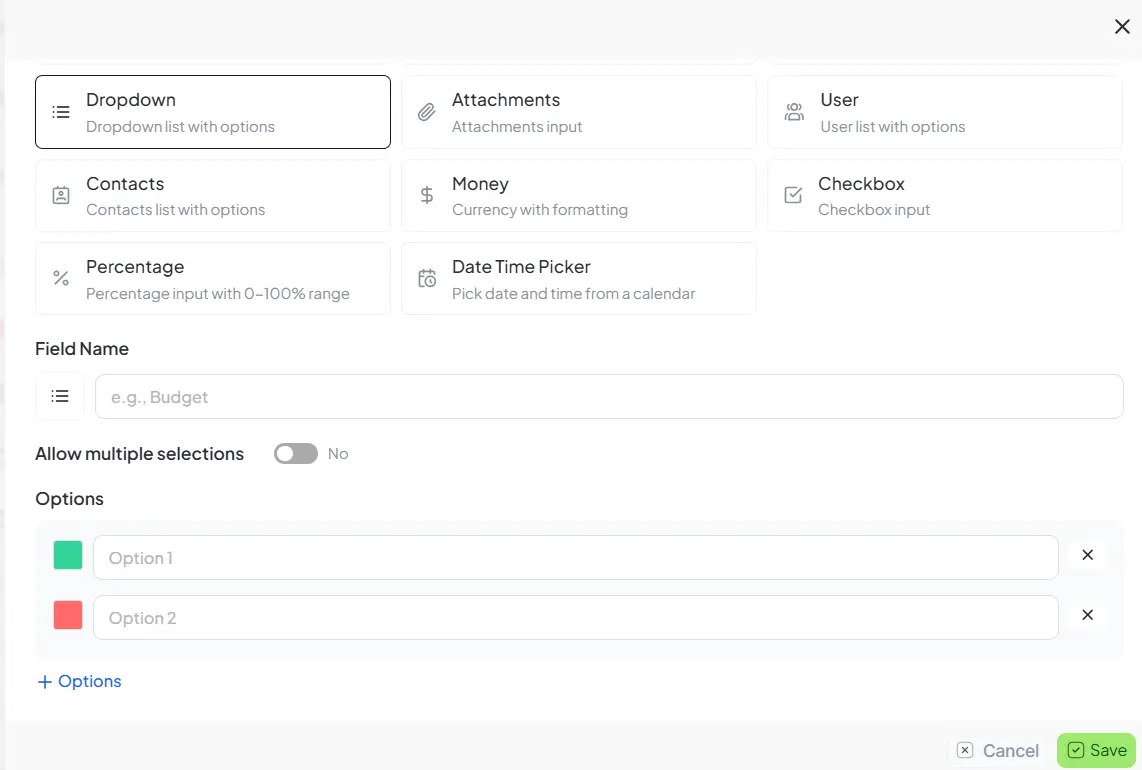Remove Option 2 using its X button
Image resolution: width=1142 pixels, height=770 pixels.
click(1087, 615)
